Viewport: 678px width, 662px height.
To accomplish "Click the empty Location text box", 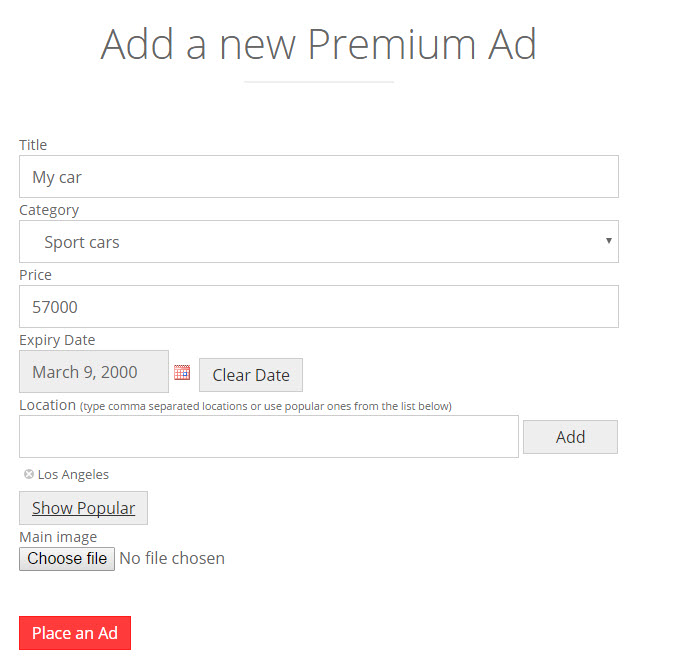I will point(268,437).
